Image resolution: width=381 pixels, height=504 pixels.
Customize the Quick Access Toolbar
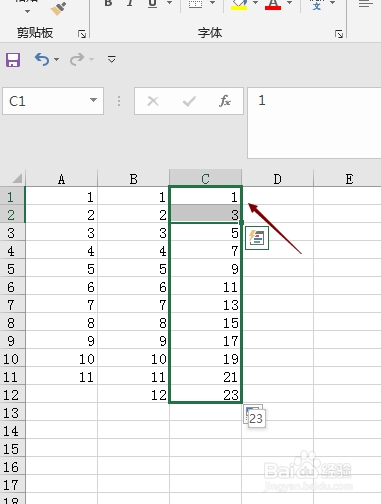[x=111, y=59]
